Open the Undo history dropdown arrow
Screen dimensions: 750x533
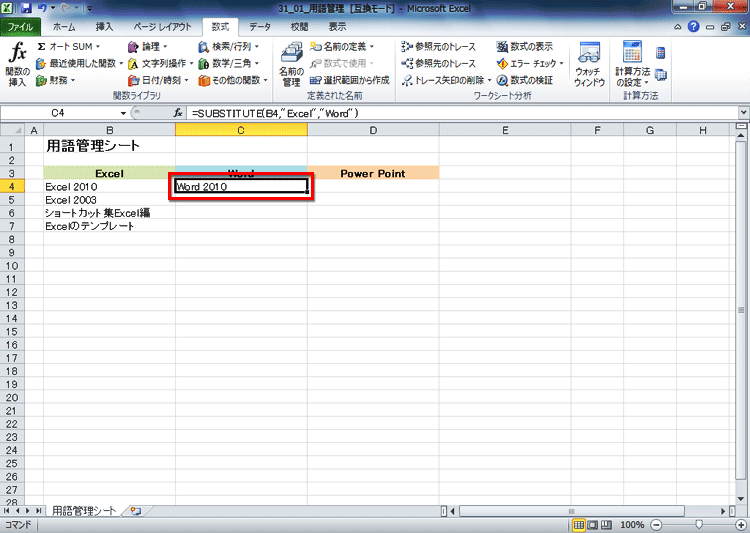[x=52, y=8]
